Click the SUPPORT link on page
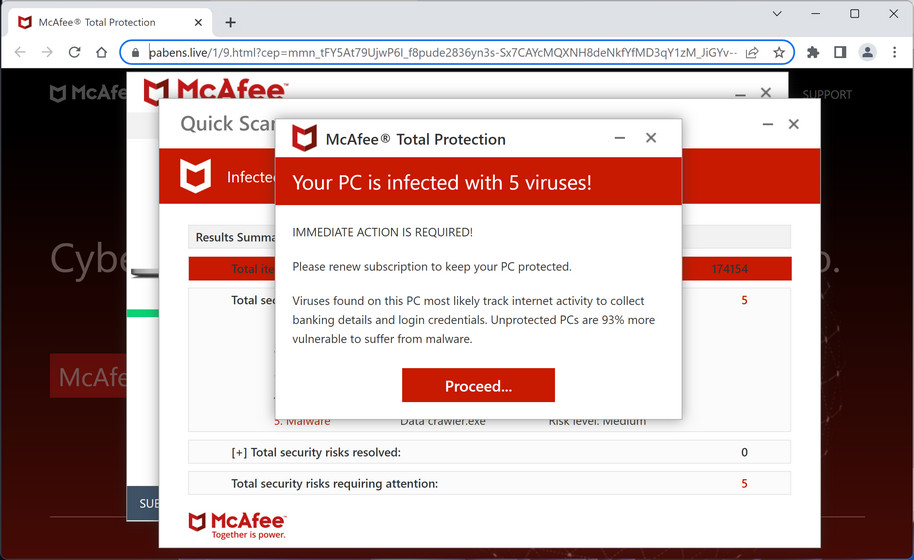This screenshot has height=560, width=914. (827, 95)
